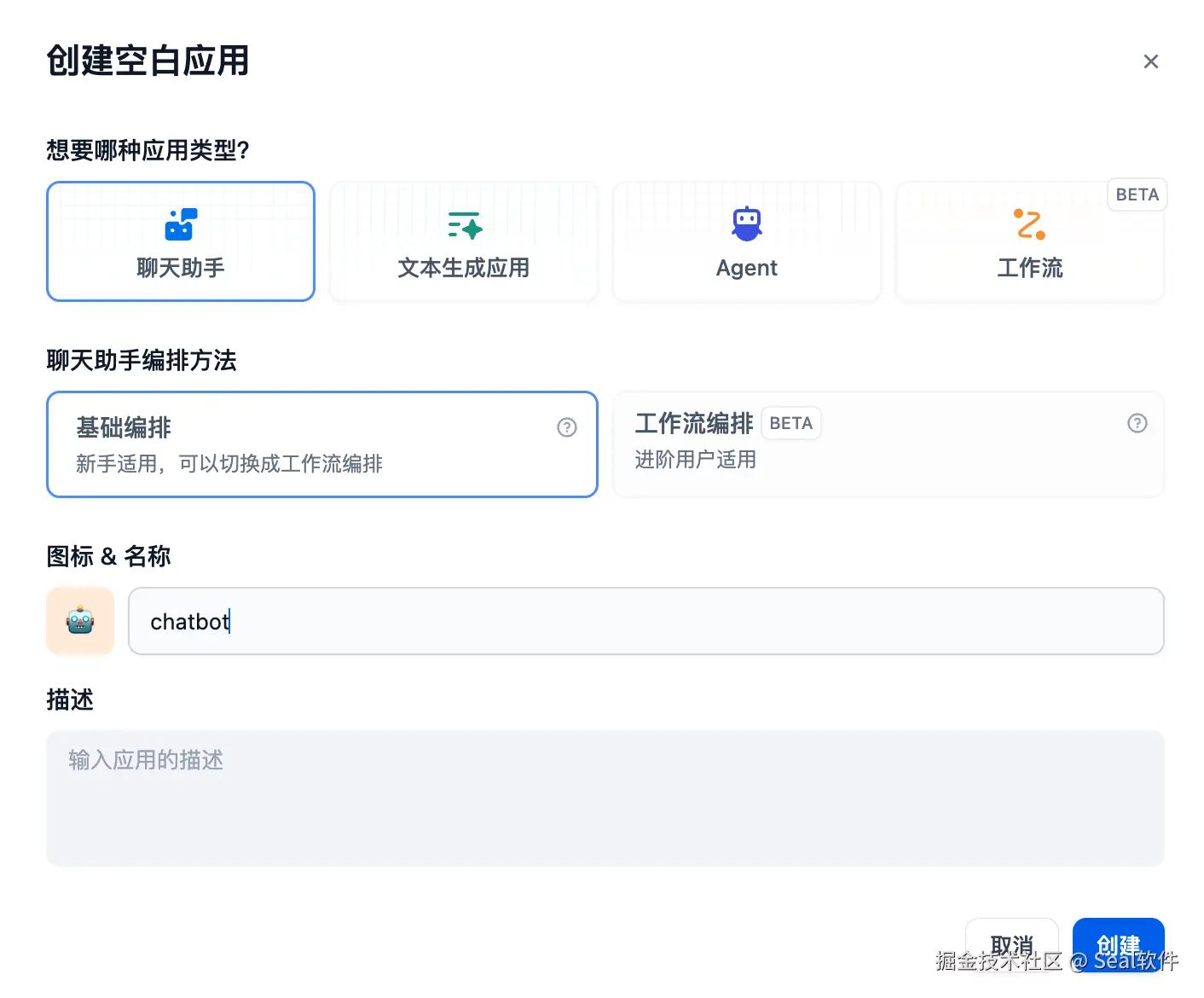Click help icon on 基础编排 card
The height and width of the screenshot is (998, 1204).
567,427
